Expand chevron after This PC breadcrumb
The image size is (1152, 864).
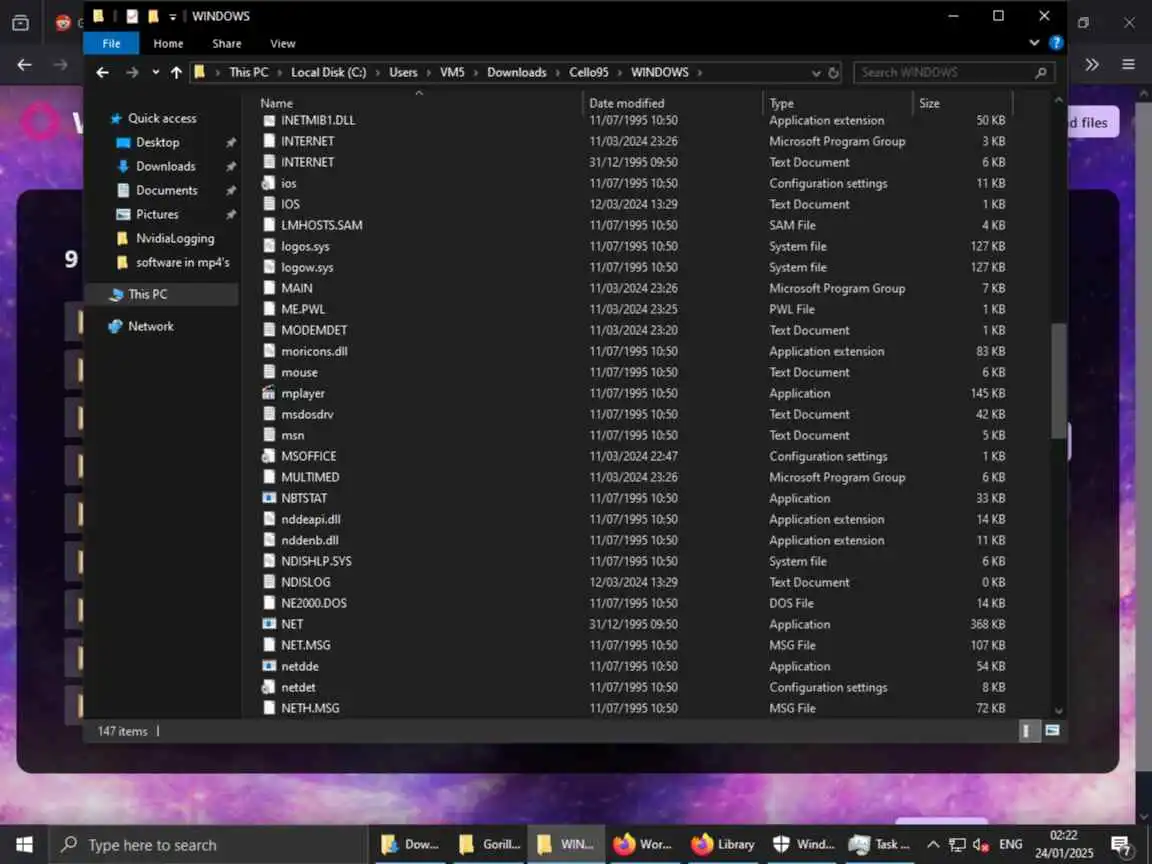pos(280,73)
